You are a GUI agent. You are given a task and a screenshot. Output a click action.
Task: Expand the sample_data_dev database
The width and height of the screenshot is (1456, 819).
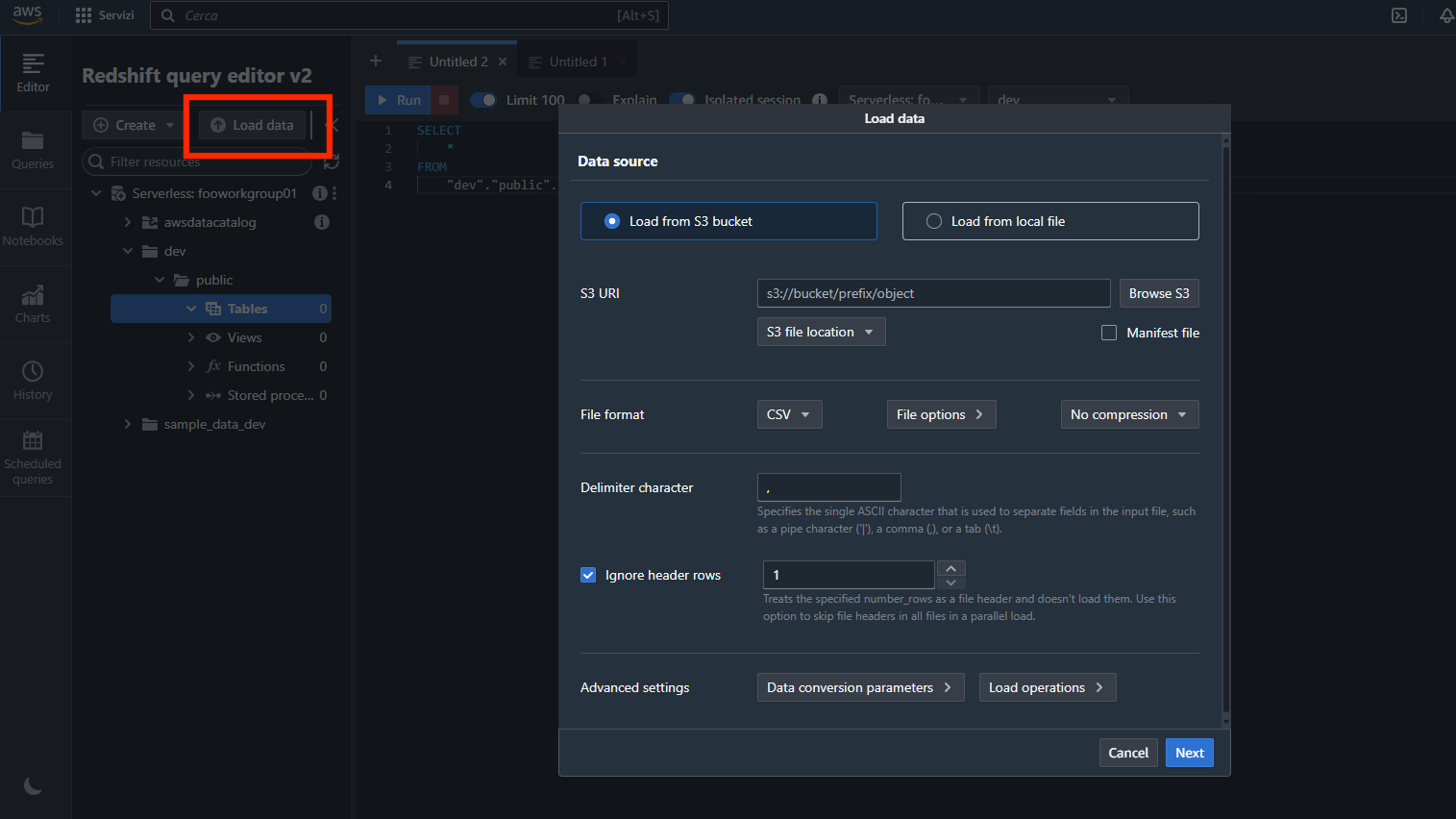(128, 424)
